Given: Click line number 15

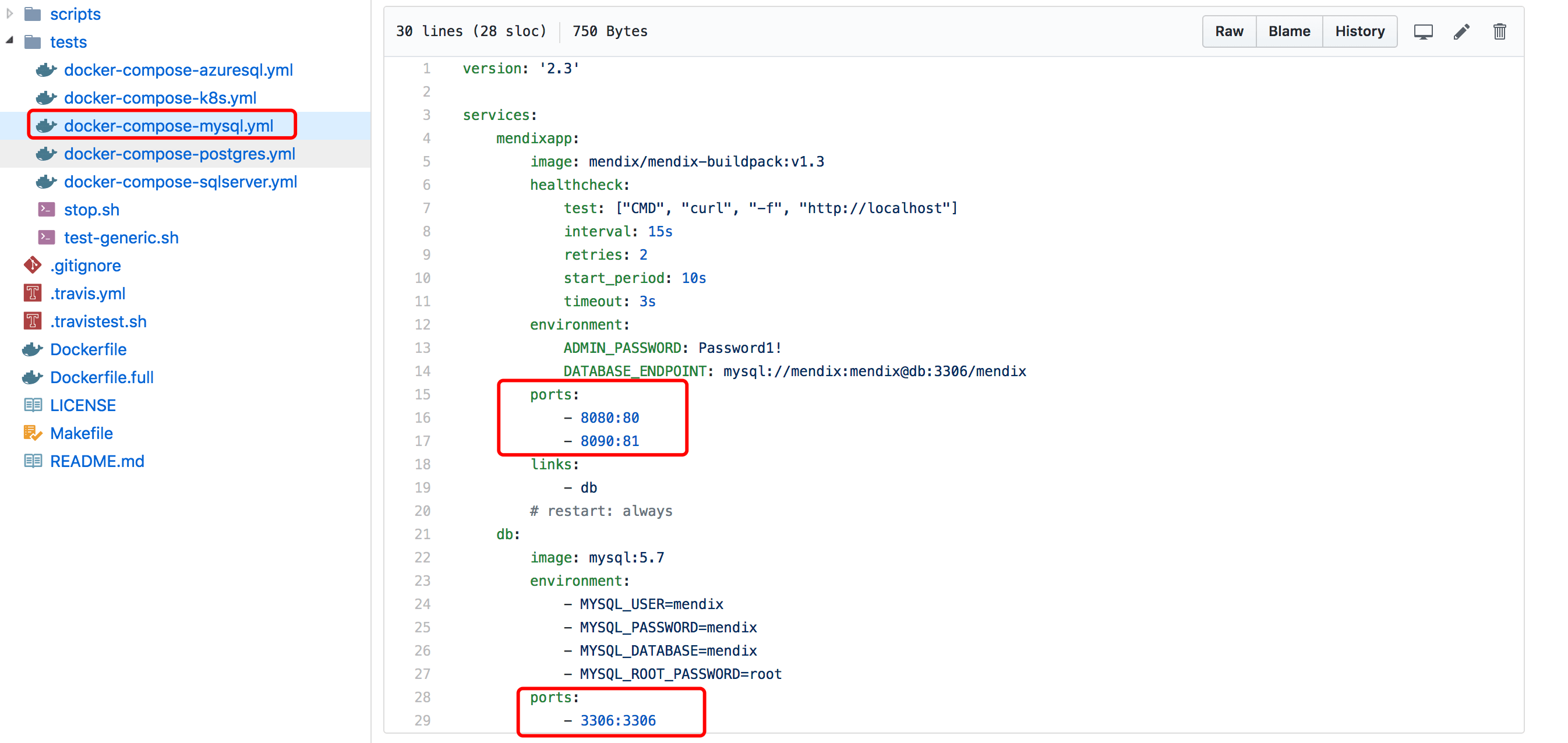Looking at the screenshot, I should [422, 395].
